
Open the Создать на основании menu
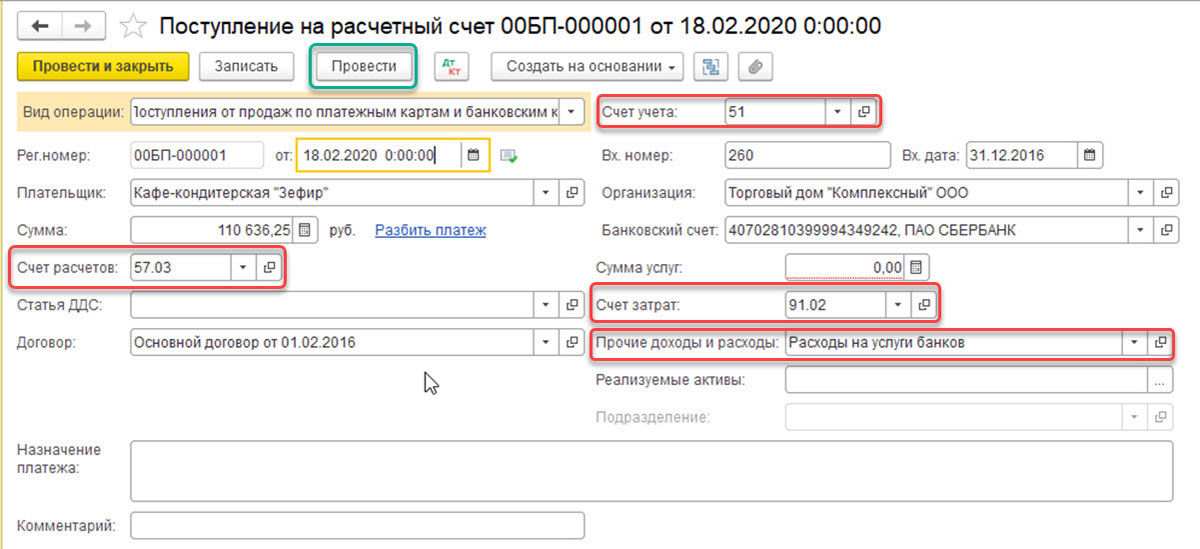586,67
